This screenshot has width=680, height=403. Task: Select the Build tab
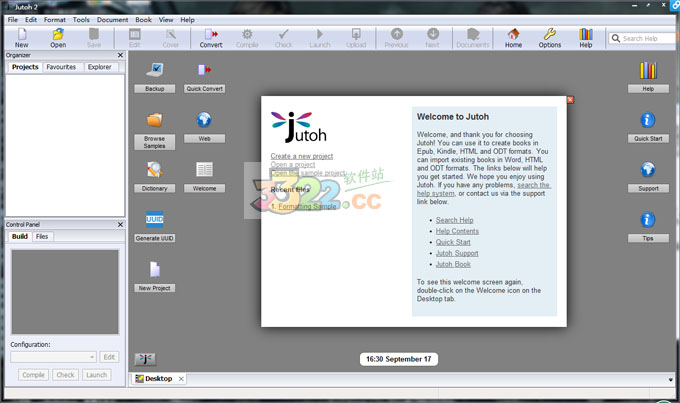coord(20,236)
